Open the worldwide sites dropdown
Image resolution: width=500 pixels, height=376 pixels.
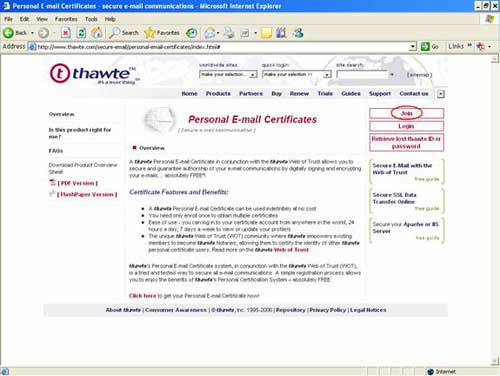click(228, 74)
